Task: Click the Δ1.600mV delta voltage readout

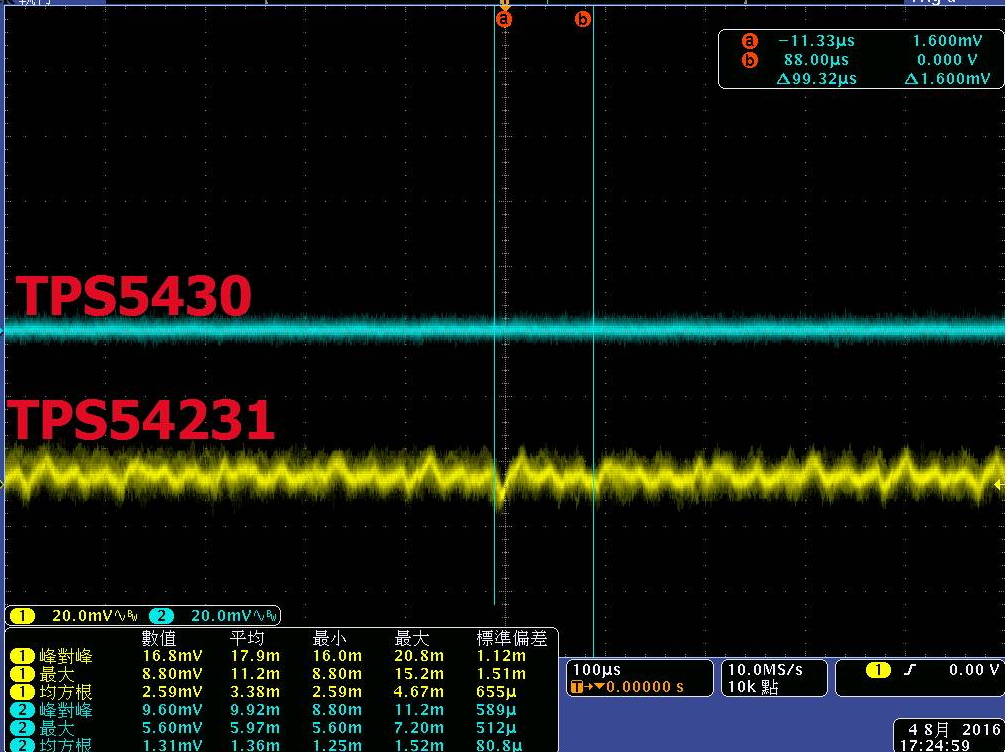Action: pos(948,79)
